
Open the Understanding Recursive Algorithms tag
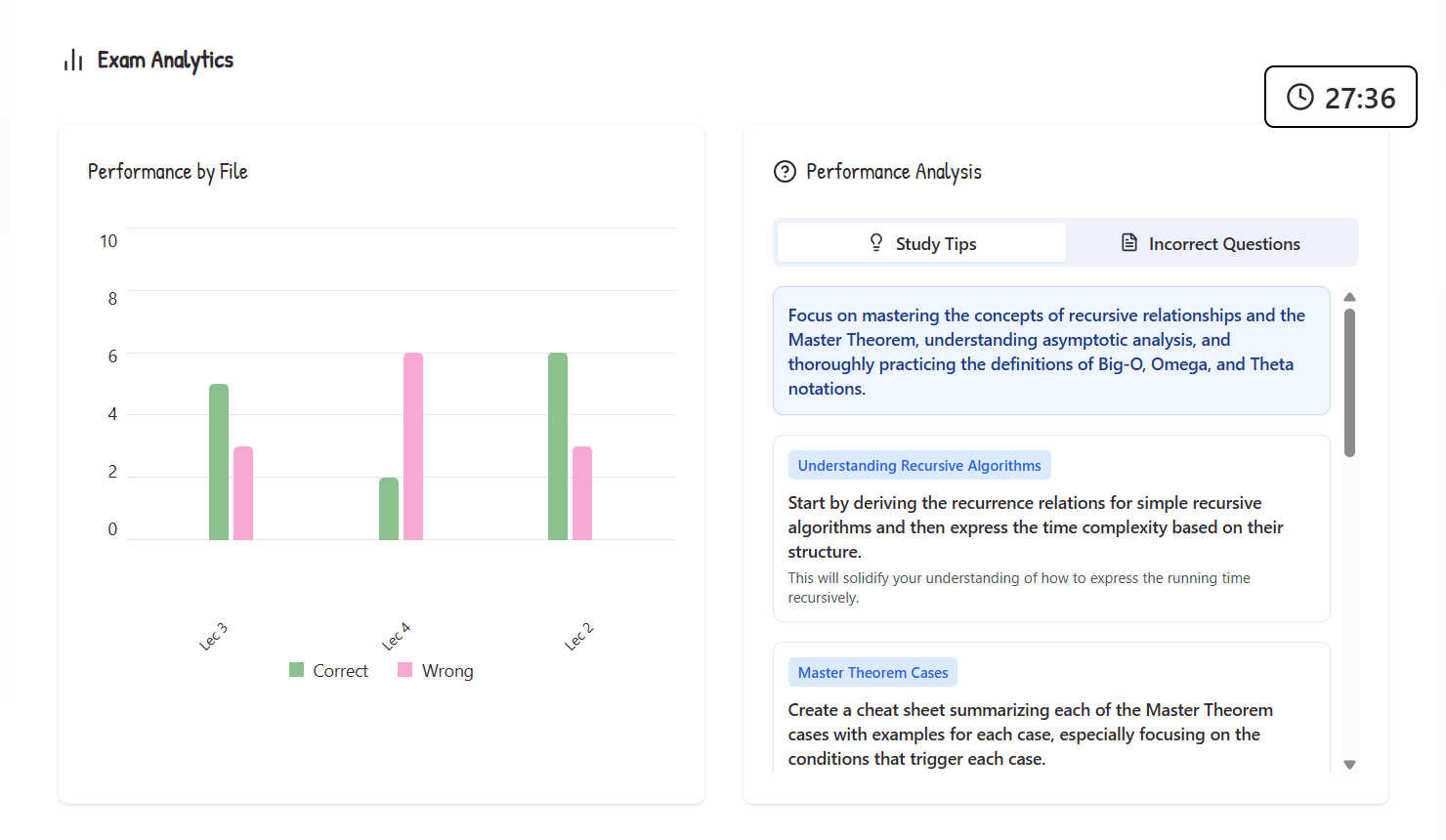[918, 466]
